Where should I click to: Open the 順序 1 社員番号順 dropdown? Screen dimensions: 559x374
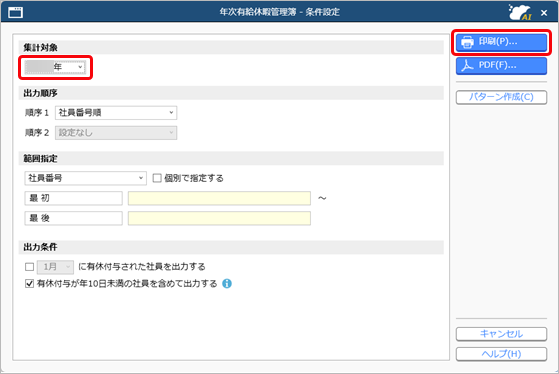pos(116,113)
